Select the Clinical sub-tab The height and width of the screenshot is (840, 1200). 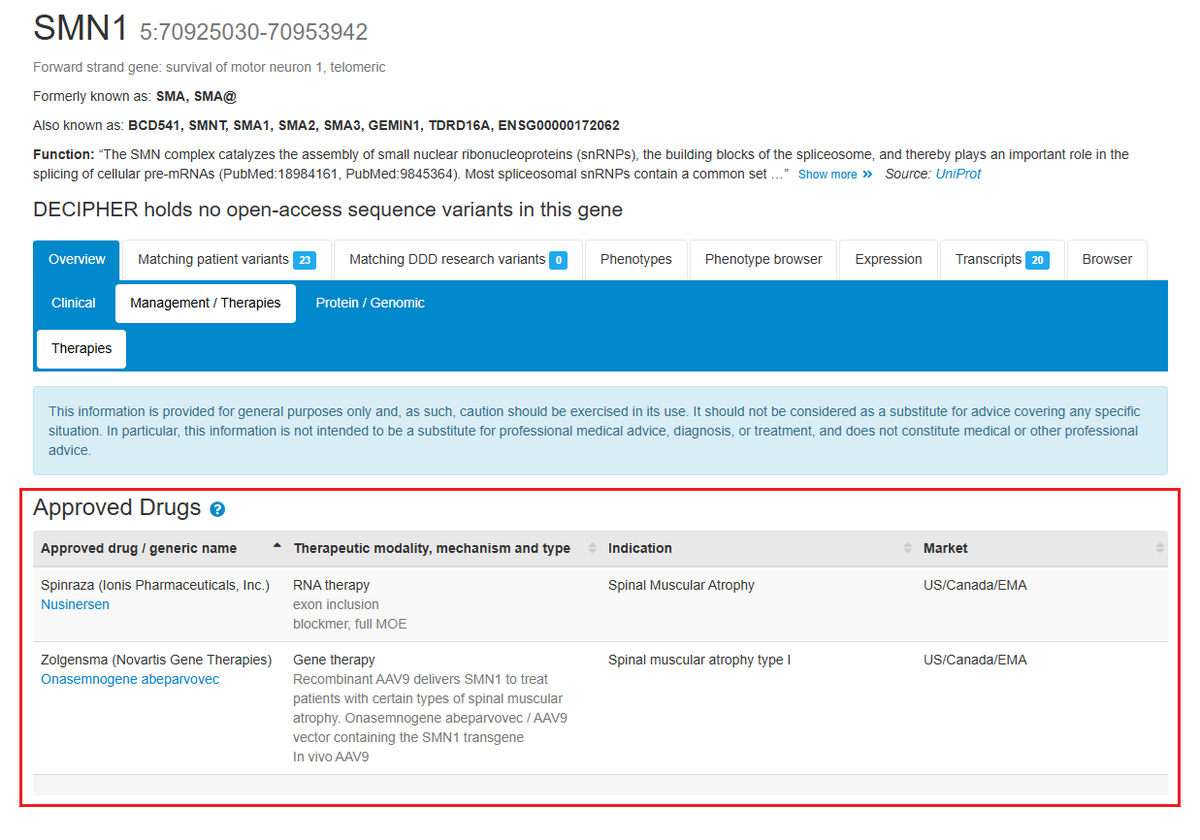[x=74, y=303]
